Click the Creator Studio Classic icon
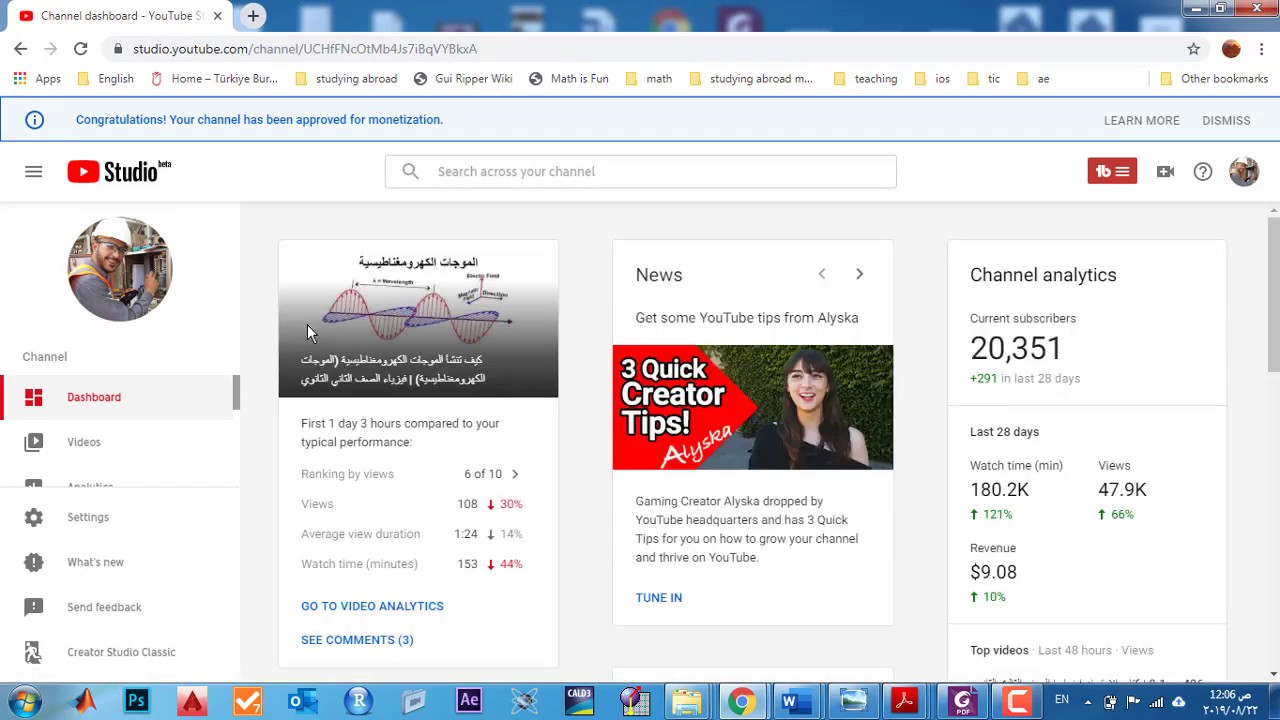The width and height of the screenshot is (1280, 720). [x=34, y=652]
